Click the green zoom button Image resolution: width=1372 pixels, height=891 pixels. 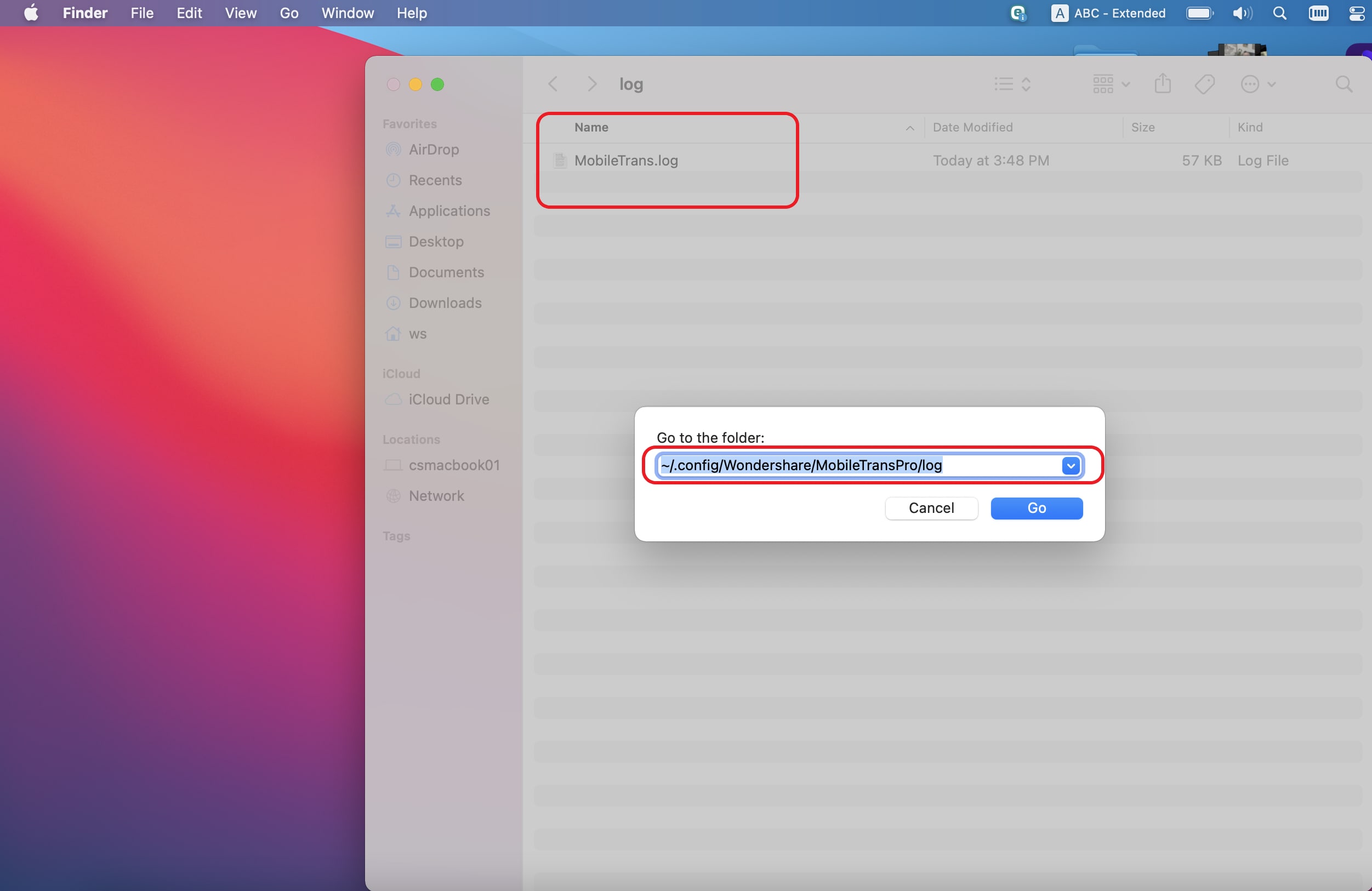[437, 84]
